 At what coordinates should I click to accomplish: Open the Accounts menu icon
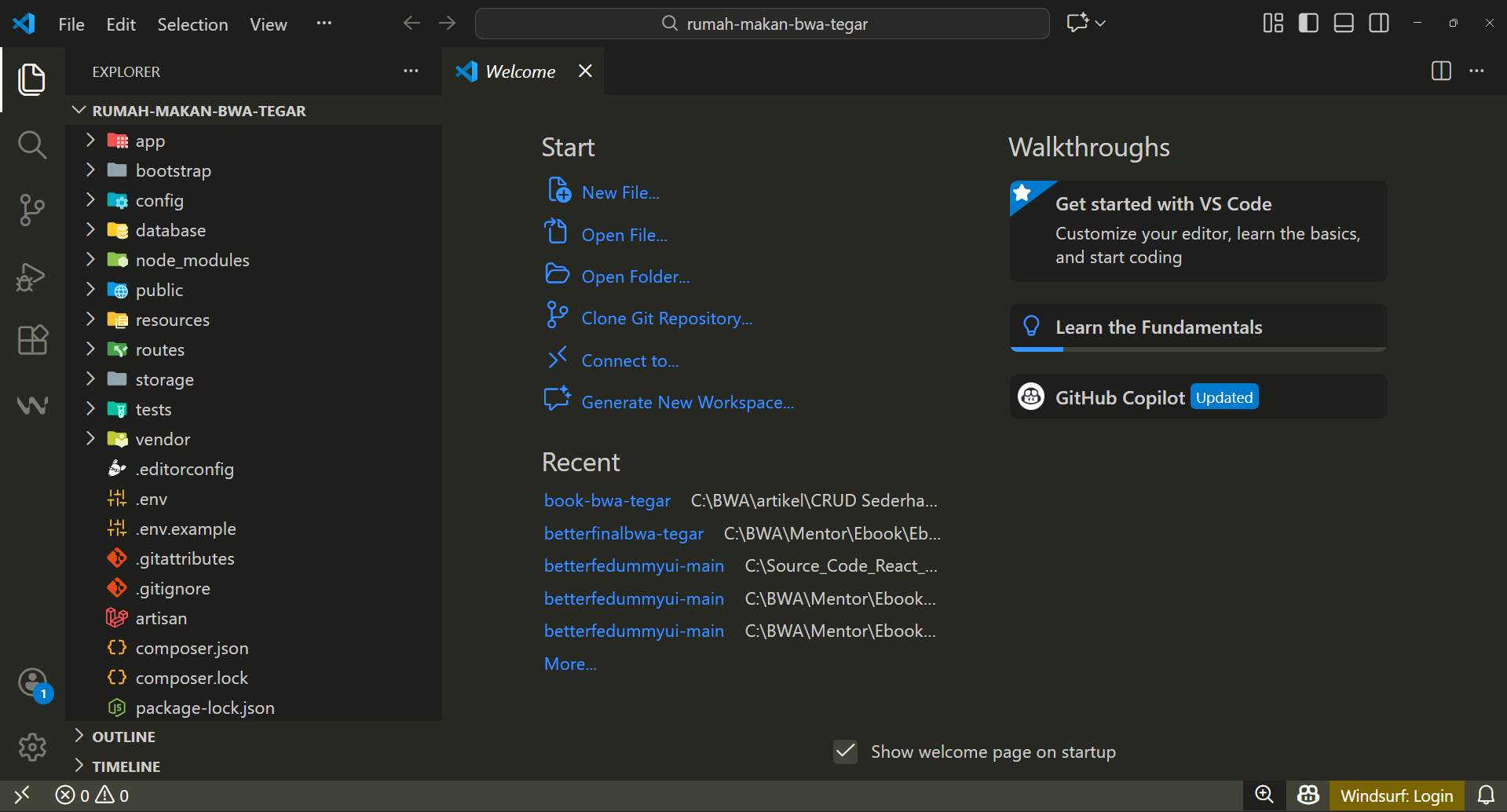coord(33,683)
